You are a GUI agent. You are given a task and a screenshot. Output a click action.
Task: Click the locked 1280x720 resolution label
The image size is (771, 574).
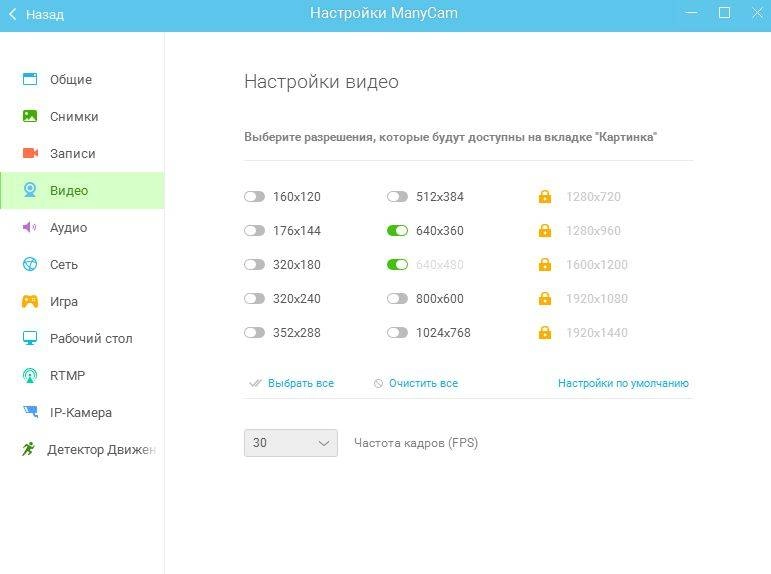(x=593, y=197)
